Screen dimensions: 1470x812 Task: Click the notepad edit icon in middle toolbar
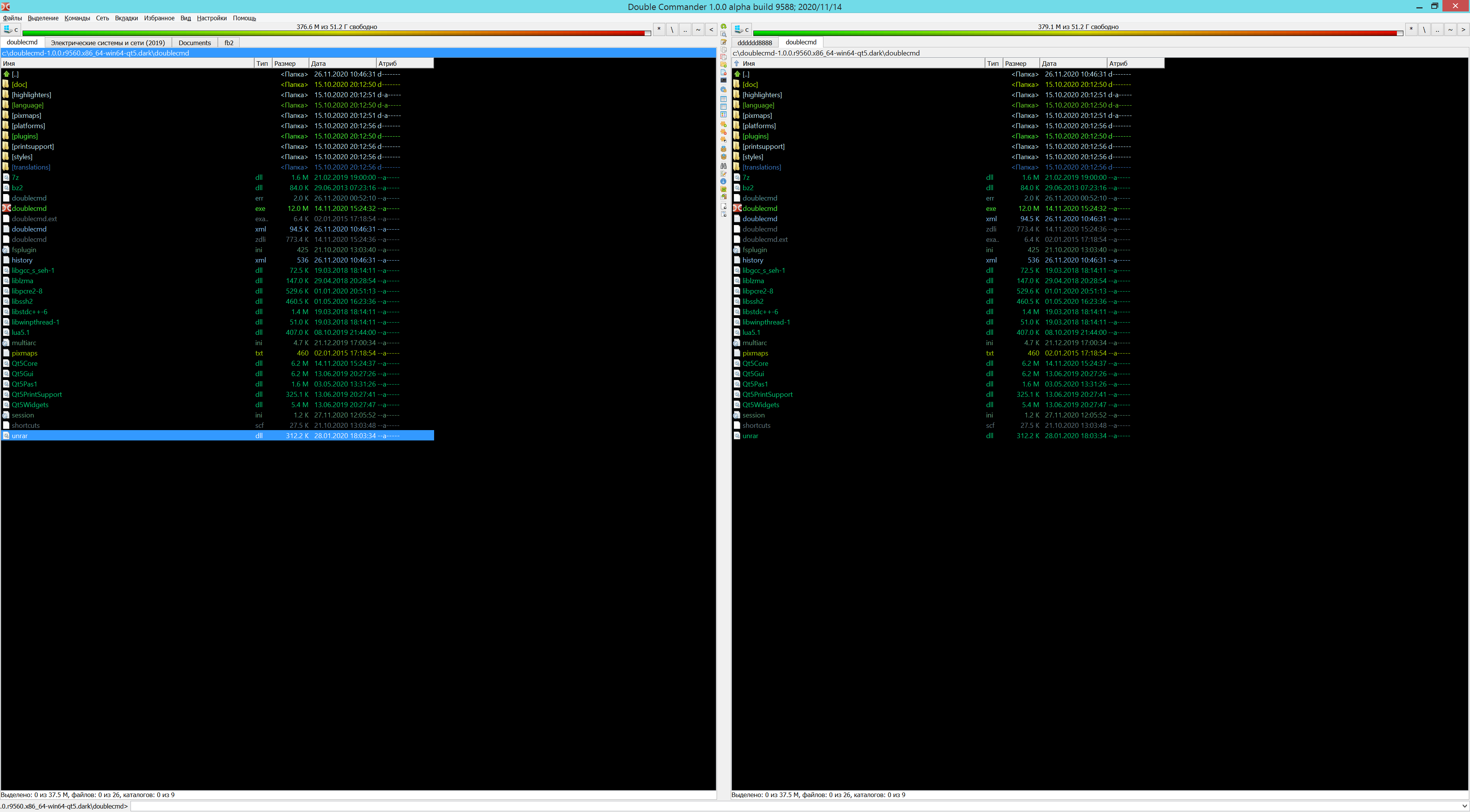pyautogui.click(x=724, y=42)
